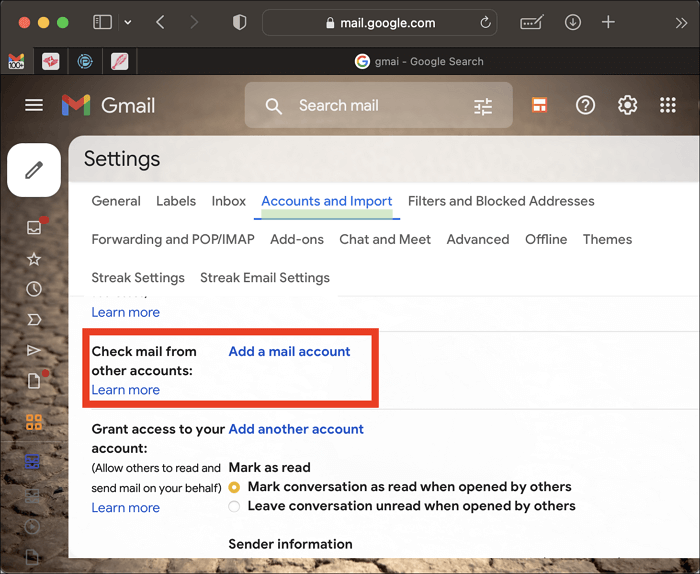This screenshot has width=700, height=574.
Task: Open Drafts via the document icon
Action: [34, 381]
